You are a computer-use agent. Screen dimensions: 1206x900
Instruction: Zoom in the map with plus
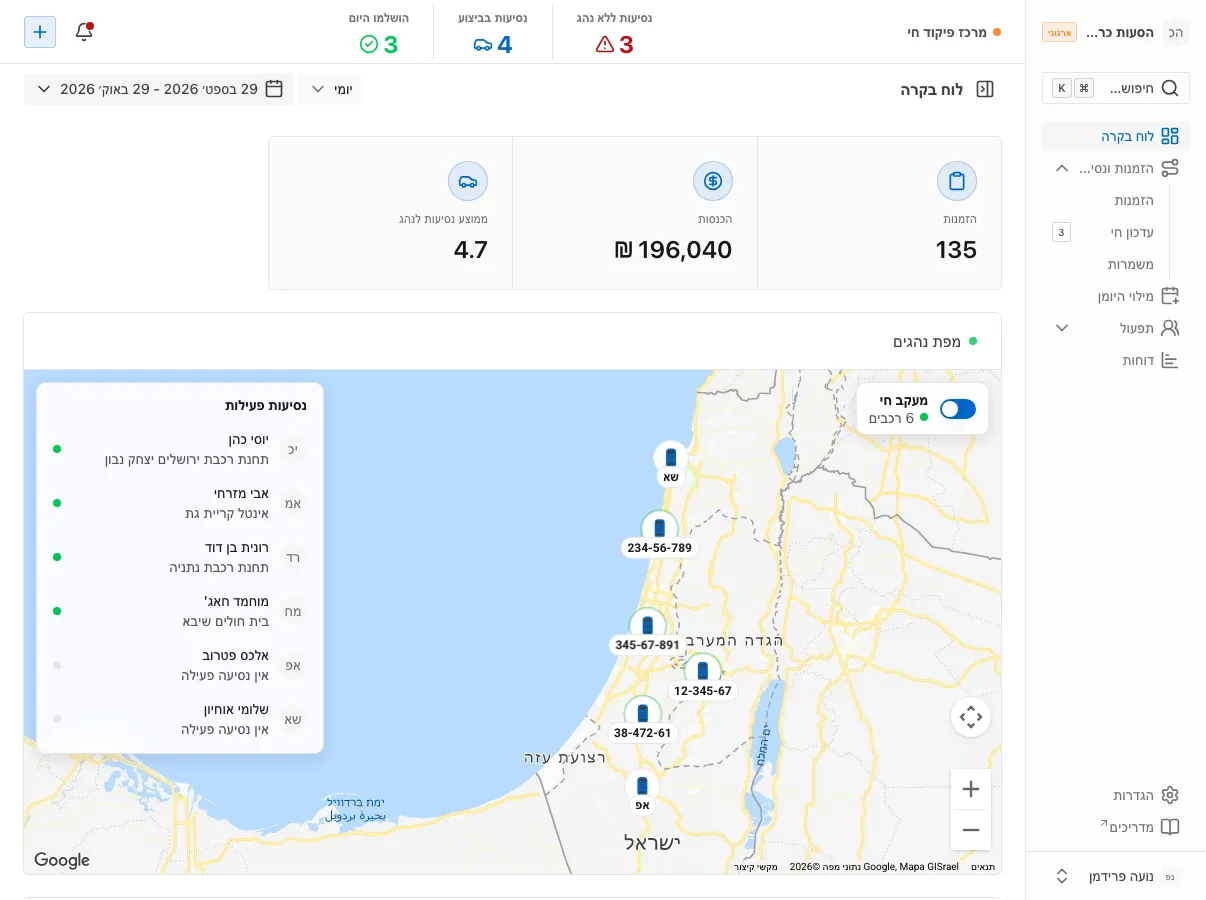pos(970,789)
